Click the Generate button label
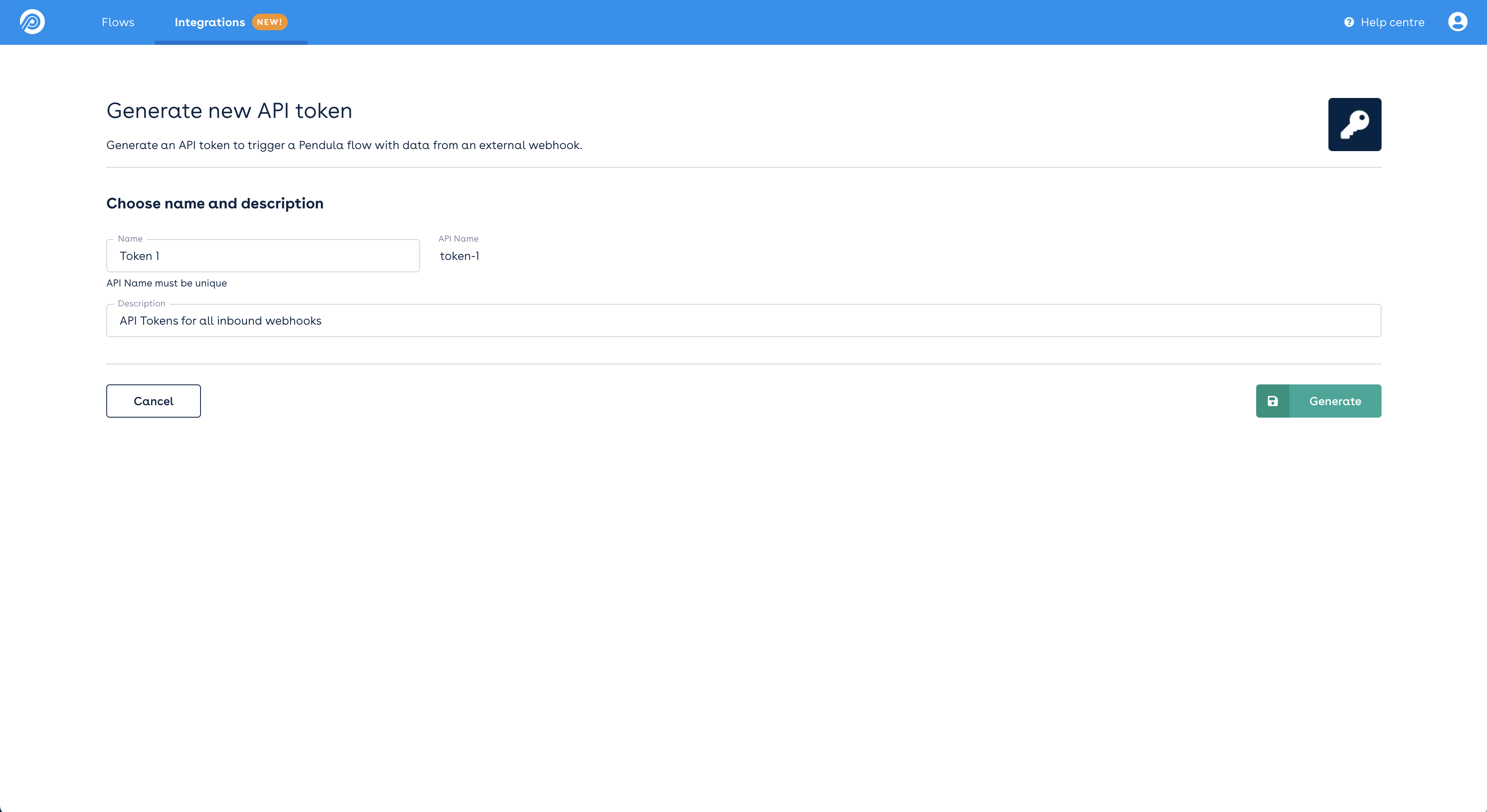This screenshot has width=1487, height=812. (x=1335, y=401)
